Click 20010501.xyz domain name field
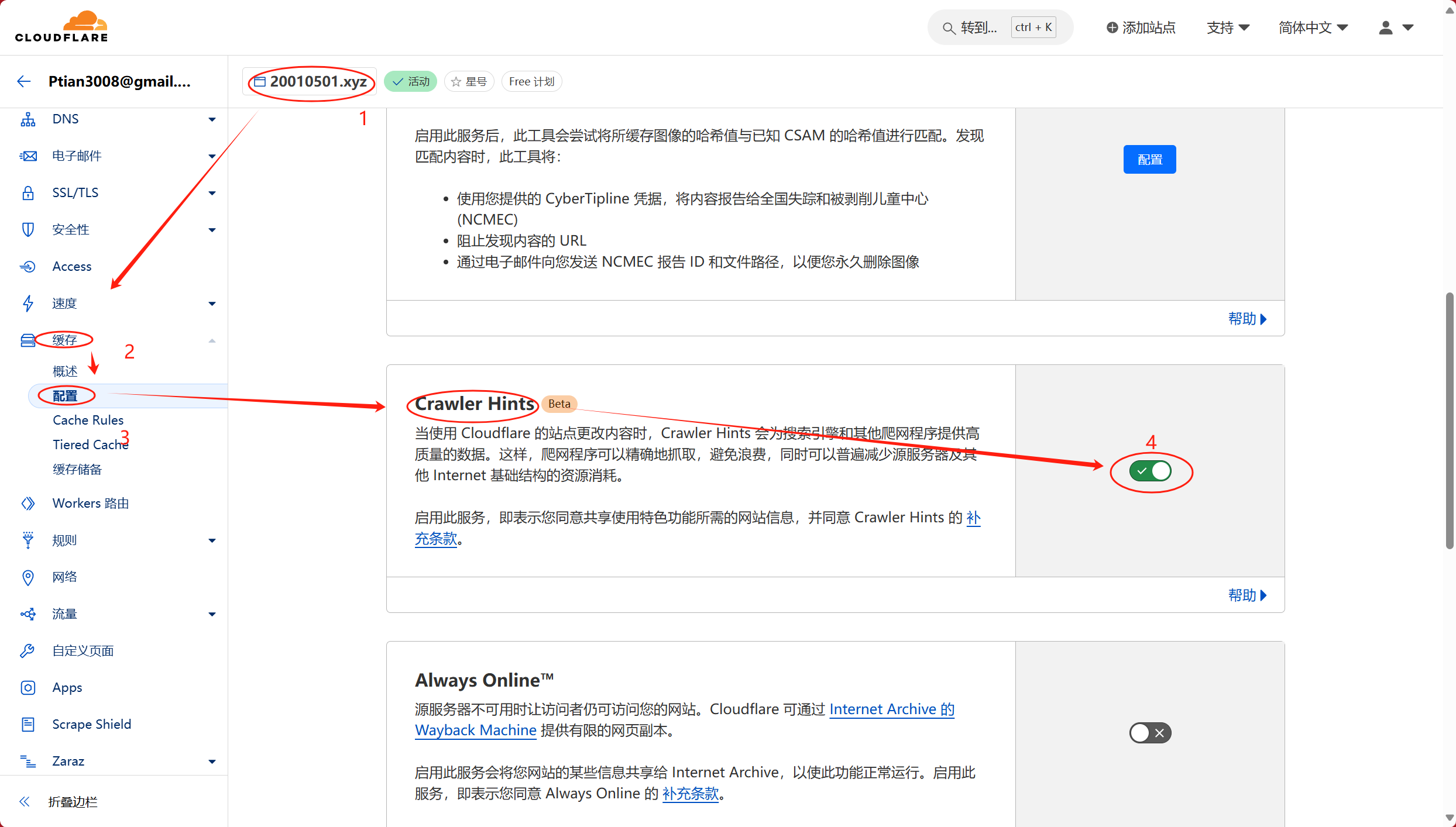 coord(312,81)
